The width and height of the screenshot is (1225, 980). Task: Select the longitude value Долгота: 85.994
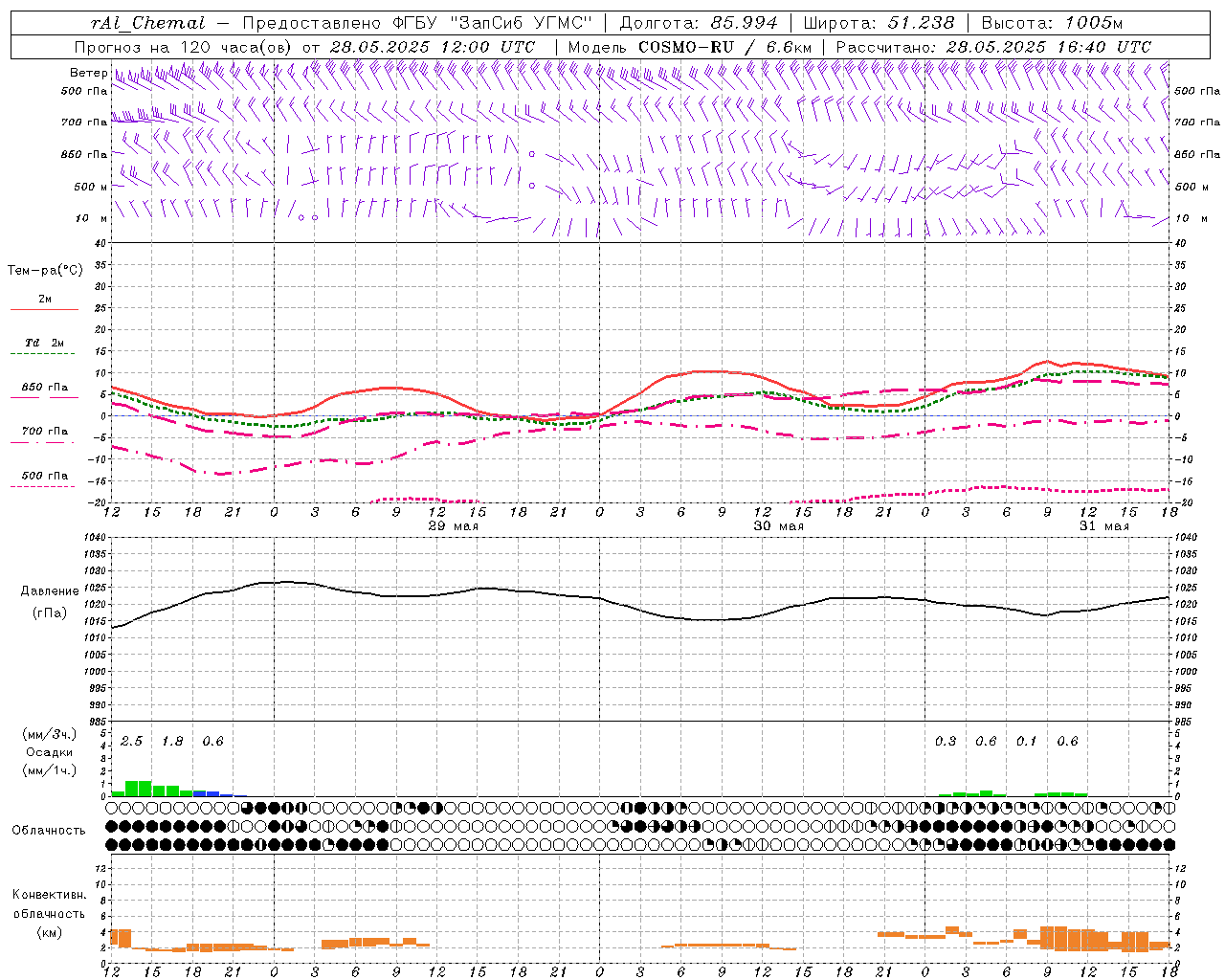701,23
